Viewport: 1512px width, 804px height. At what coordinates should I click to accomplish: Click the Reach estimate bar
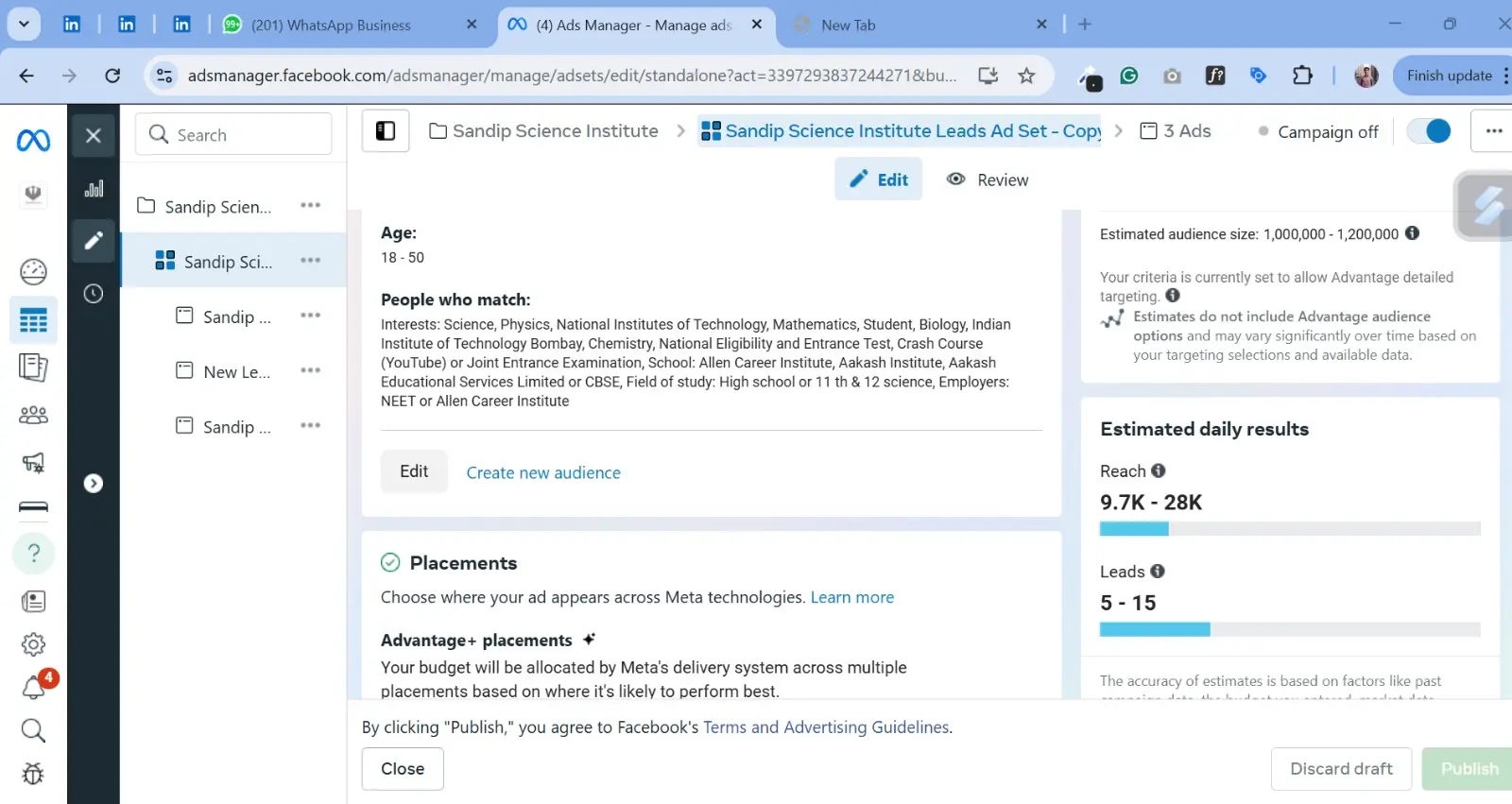(1289, 529)
